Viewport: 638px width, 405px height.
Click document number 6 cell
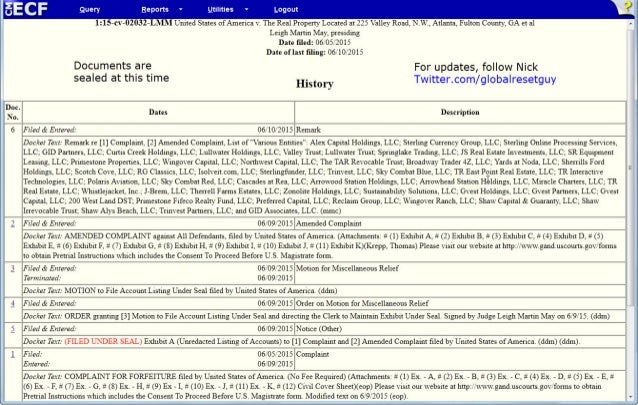pos(13,130)
